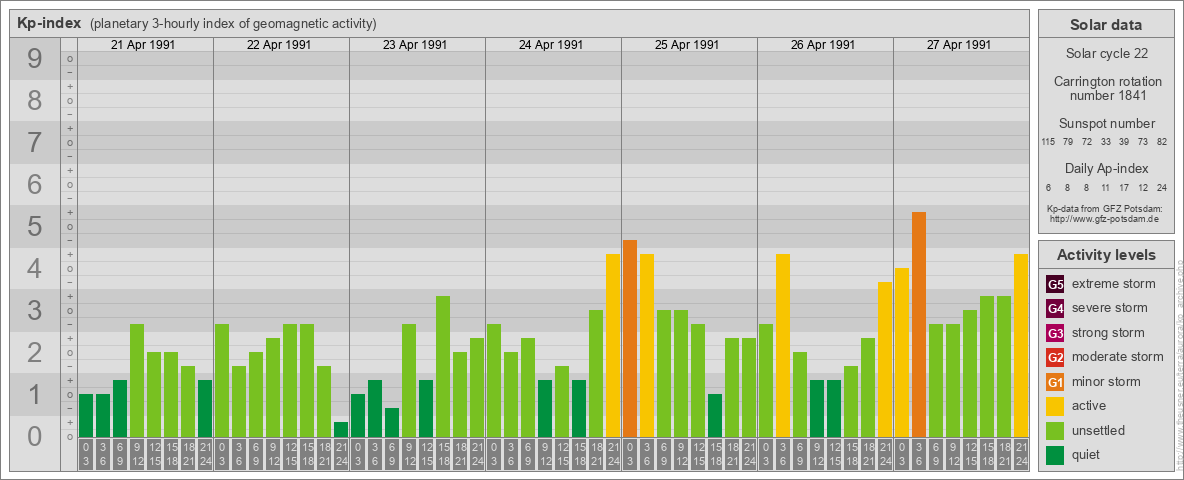Click the yellow bar on 24 Apr 21-24h

[612, 346]
